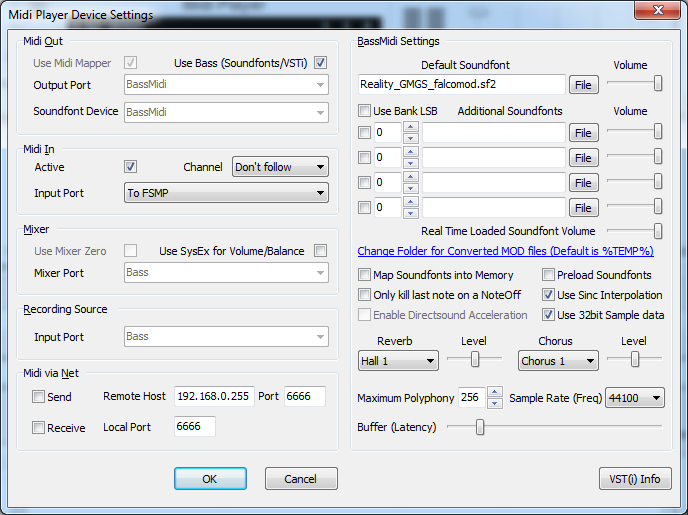Uncheck Use 32bit Sample data

click(548, 315)
